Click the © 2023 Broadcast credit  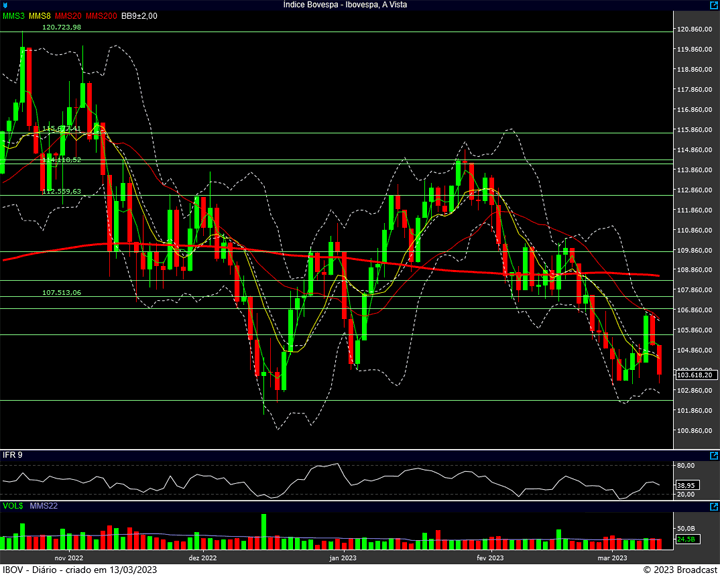point(680,569)
